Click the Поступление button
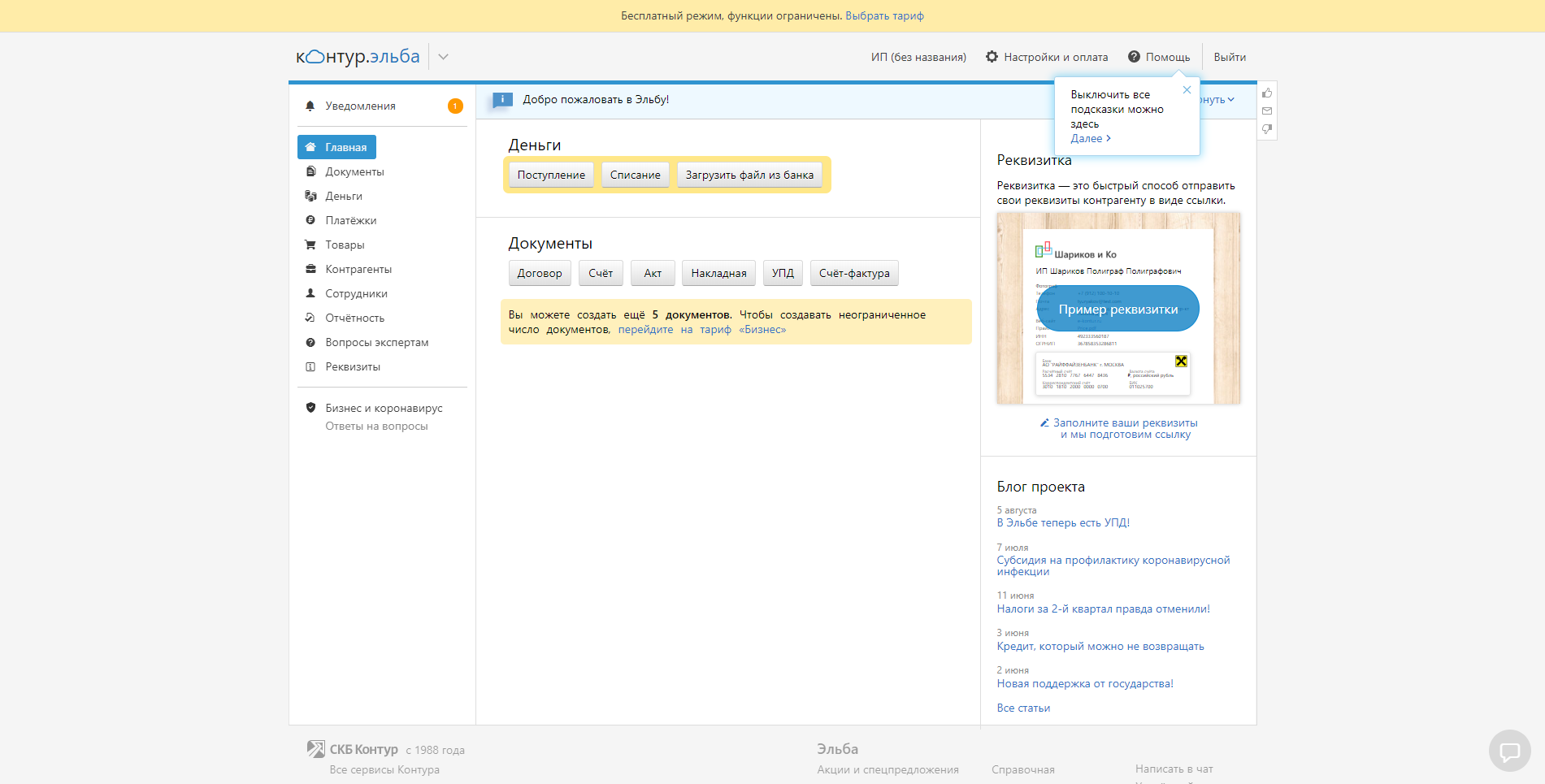The height and width of the screenshot is (784, 1545). click(551, 175)
